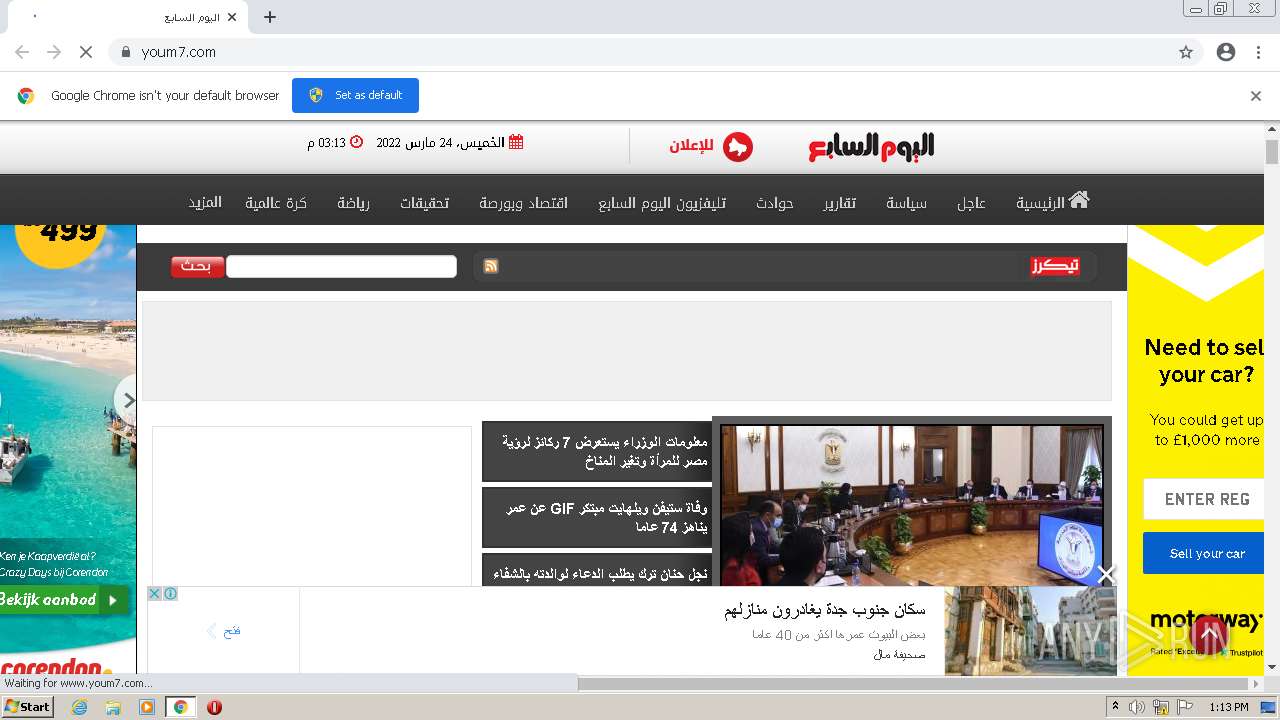The image size is (1280, 720).
Task: Open Internet Explorer from taskbar
Action: coord(79,707)
